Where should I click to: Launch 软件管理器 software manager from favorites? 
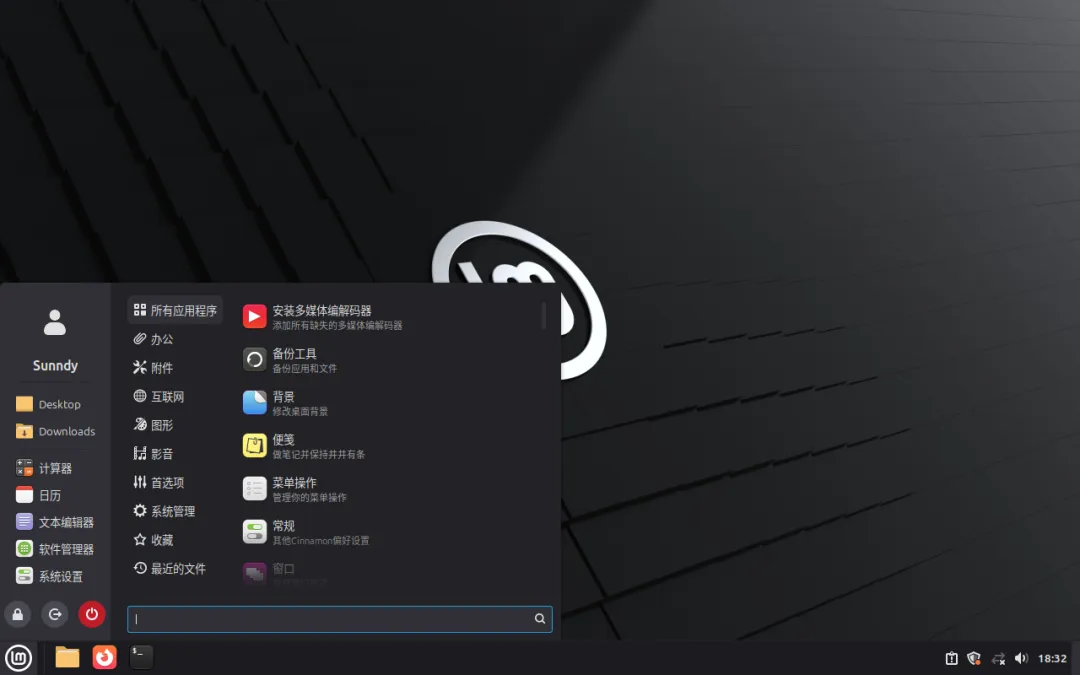click(x=55, y=549)
